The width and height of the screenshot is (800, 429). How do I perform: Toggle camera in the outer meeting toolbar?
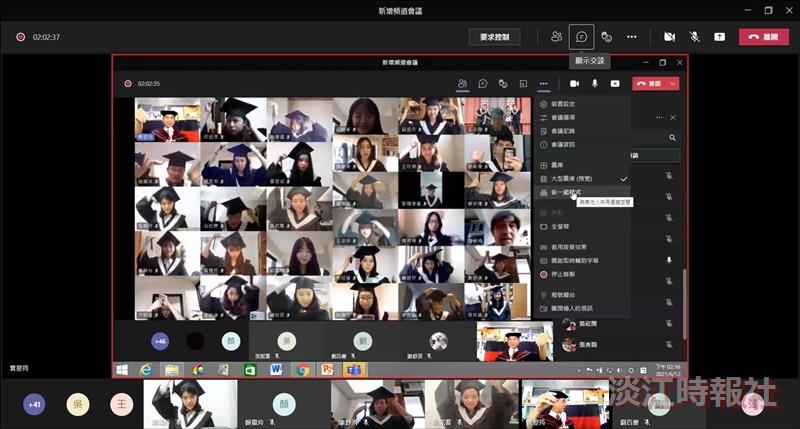tap(669, 37)
